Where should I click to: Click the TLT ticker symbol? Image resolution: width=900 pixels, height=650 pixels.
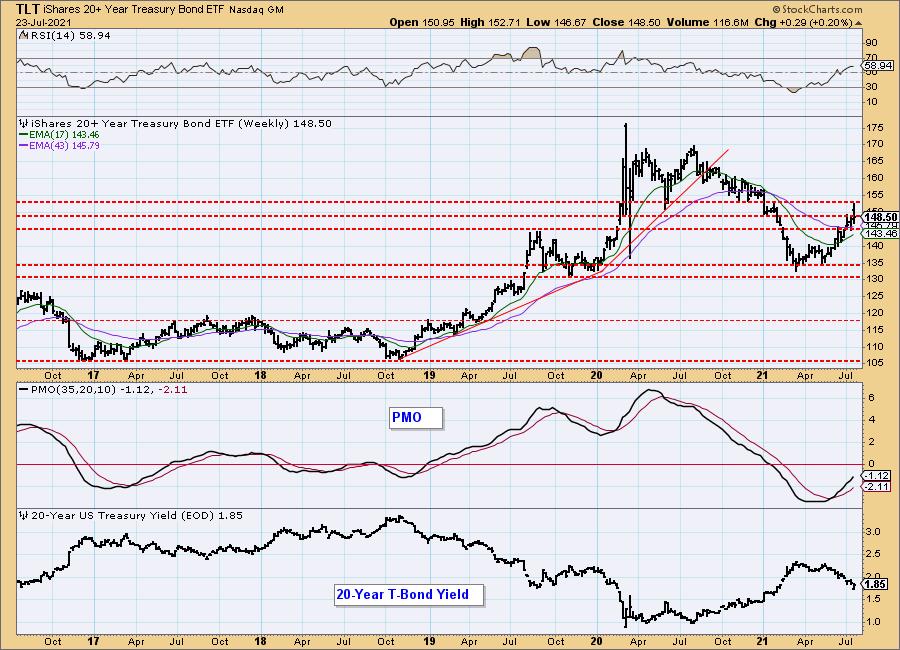pyautogui.click(x=27, y=9)
